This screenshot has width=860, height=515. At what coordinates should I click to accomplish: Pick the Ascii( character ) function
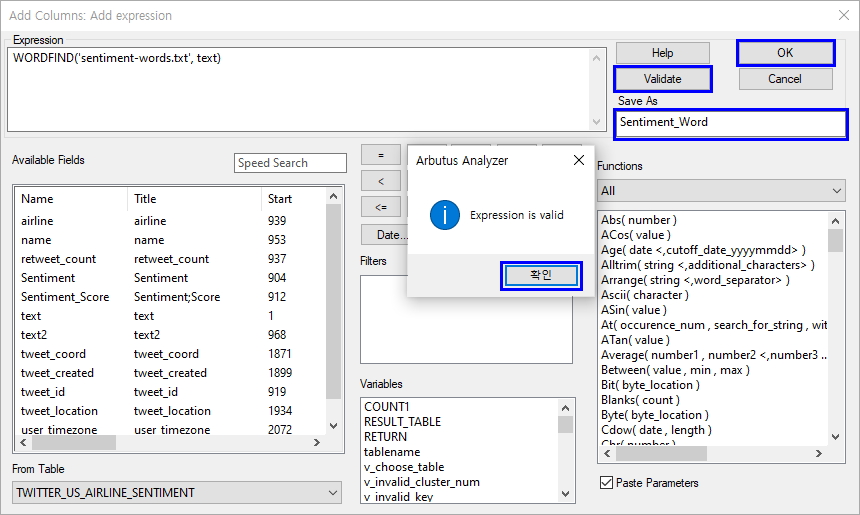tap(644, 295)
